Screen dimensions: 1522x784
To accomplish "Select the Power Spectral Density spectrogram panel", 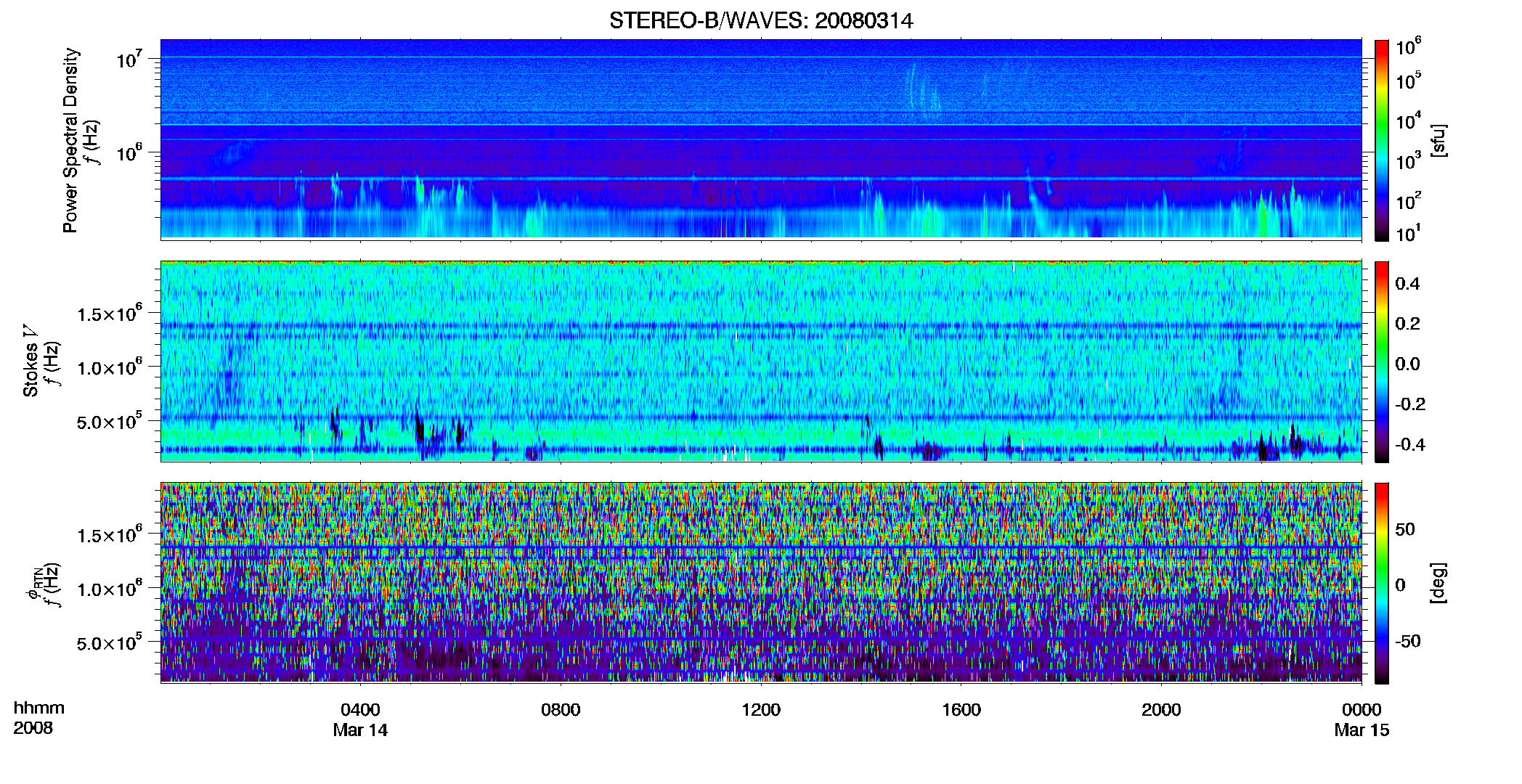I will (761, 139).
